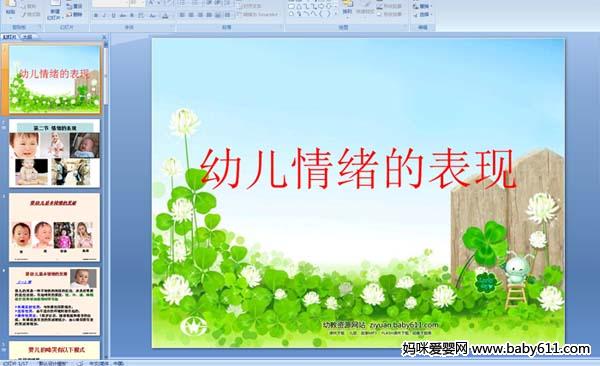Open the font name combo box

click(x=111, y=3)
